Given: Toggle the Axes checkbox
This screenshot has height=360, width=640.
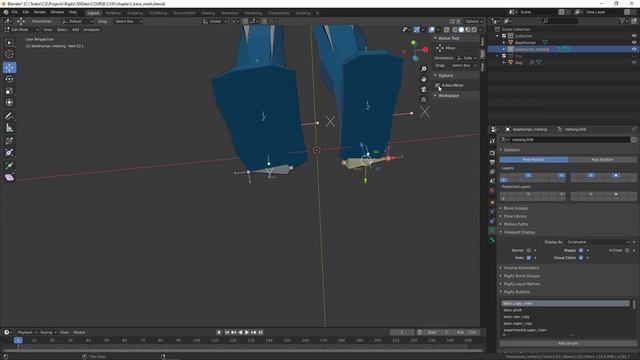Looking at the screenshot, I should [529, 258].
